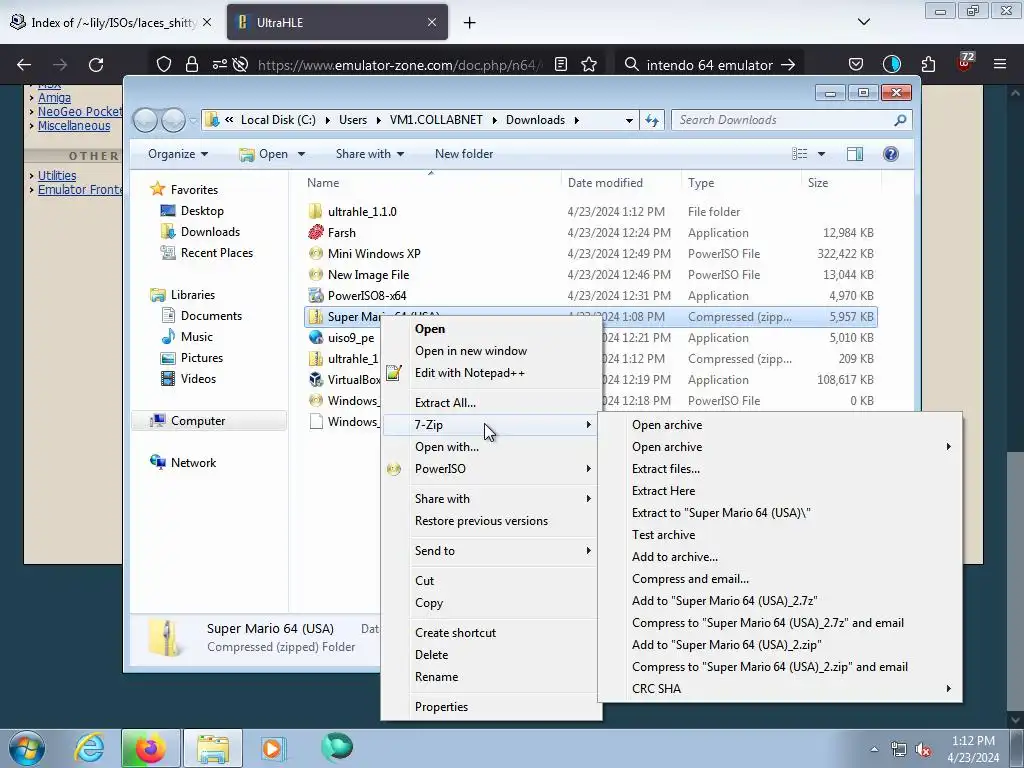Show hidden tray icons arrow
Image resolution: width=1024 pixels, height=768 pixels.
(874, 749)
